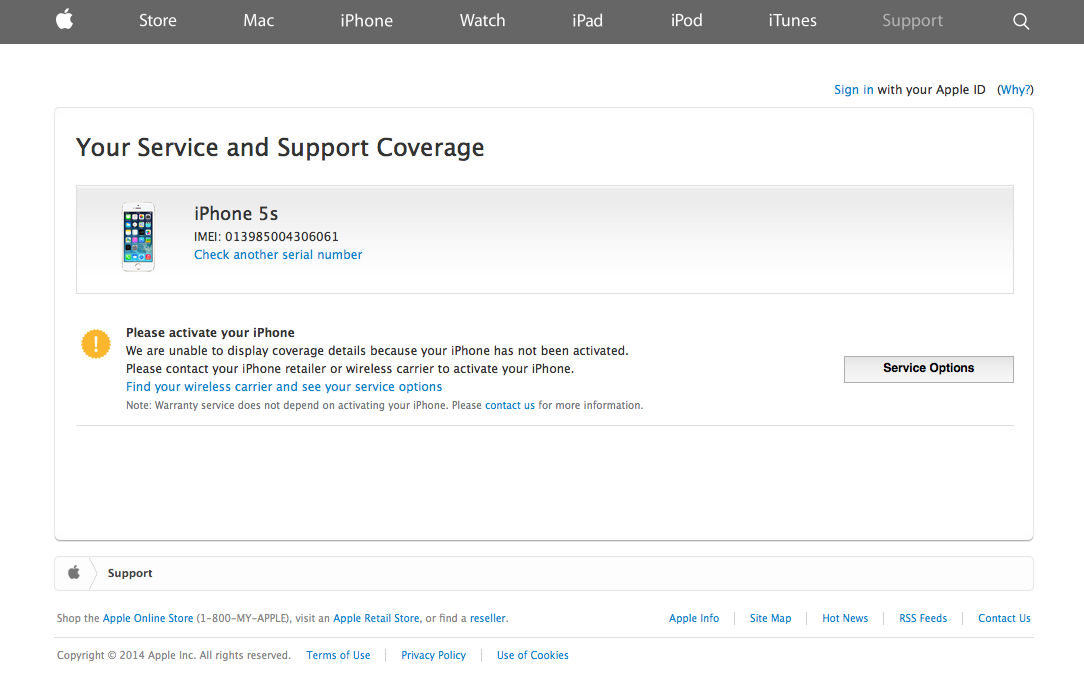Click the contact us link in note

click(x=510, y=405)
